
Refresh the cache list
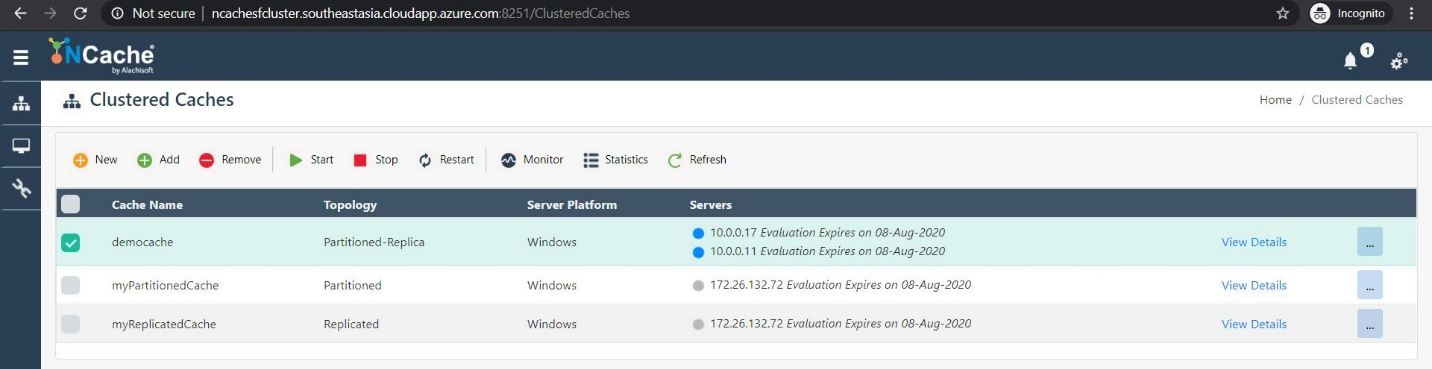[697, 160]
